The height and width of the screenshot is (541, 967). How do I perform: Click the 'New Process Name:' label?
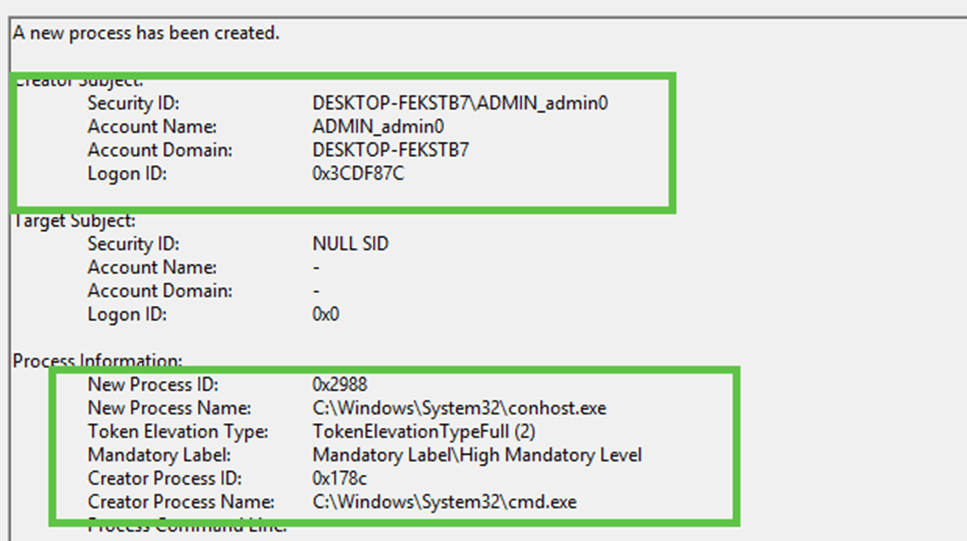[170, 408]
